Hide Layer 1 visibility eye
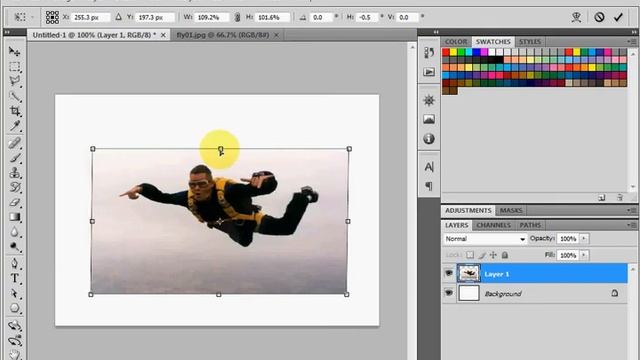Viewport: 640px width, 360px height. (449, 273)
